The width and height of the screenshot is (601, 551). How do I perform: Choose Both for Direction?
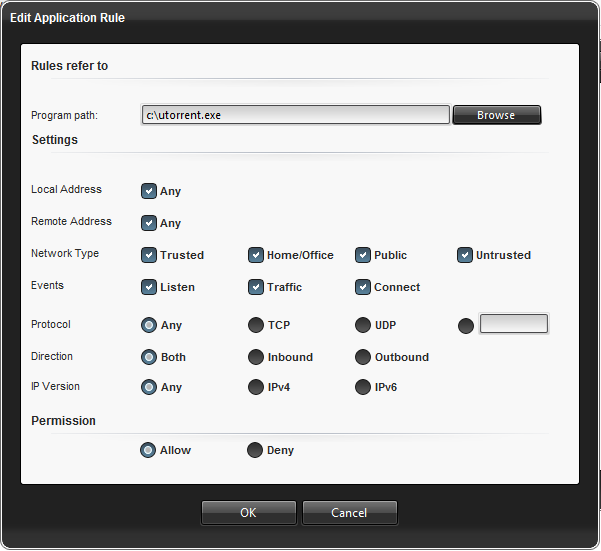(149, 357)
